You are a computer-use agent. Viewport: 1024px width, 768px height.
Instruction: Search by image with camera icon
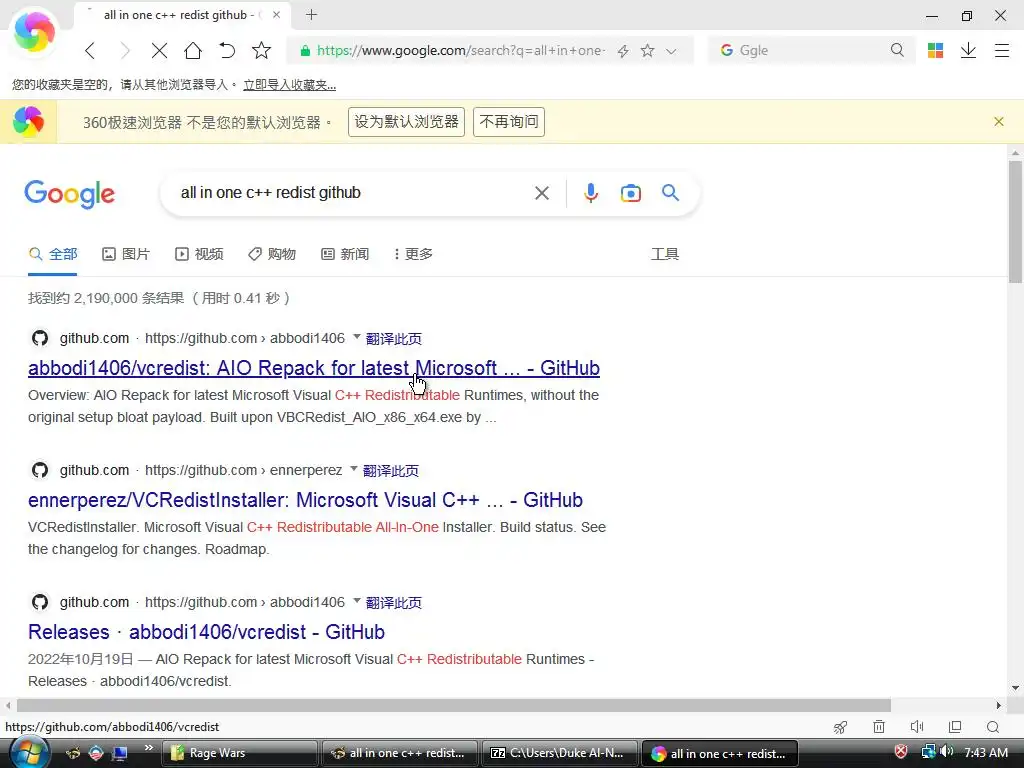pos(630,193)
